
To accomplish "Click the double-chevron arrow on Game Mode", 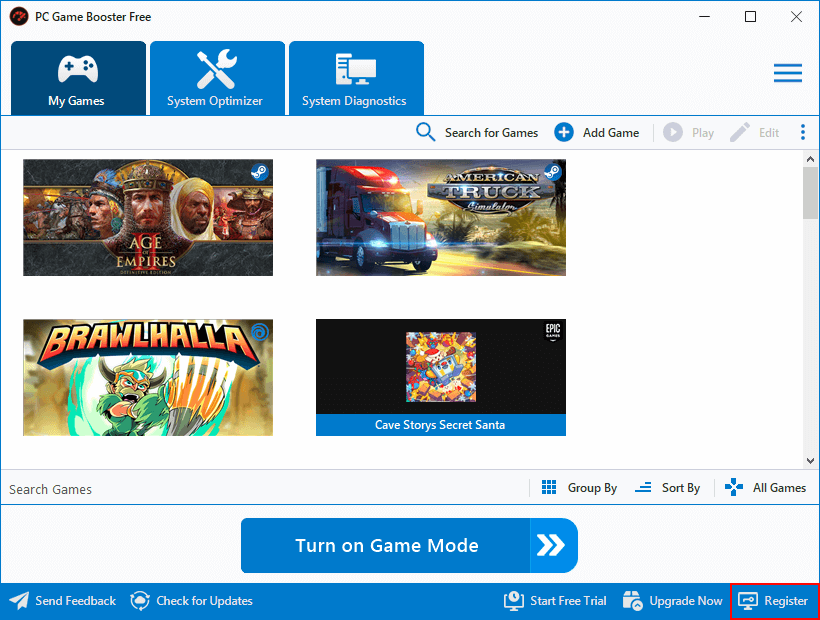I will (x=551, y=545).
